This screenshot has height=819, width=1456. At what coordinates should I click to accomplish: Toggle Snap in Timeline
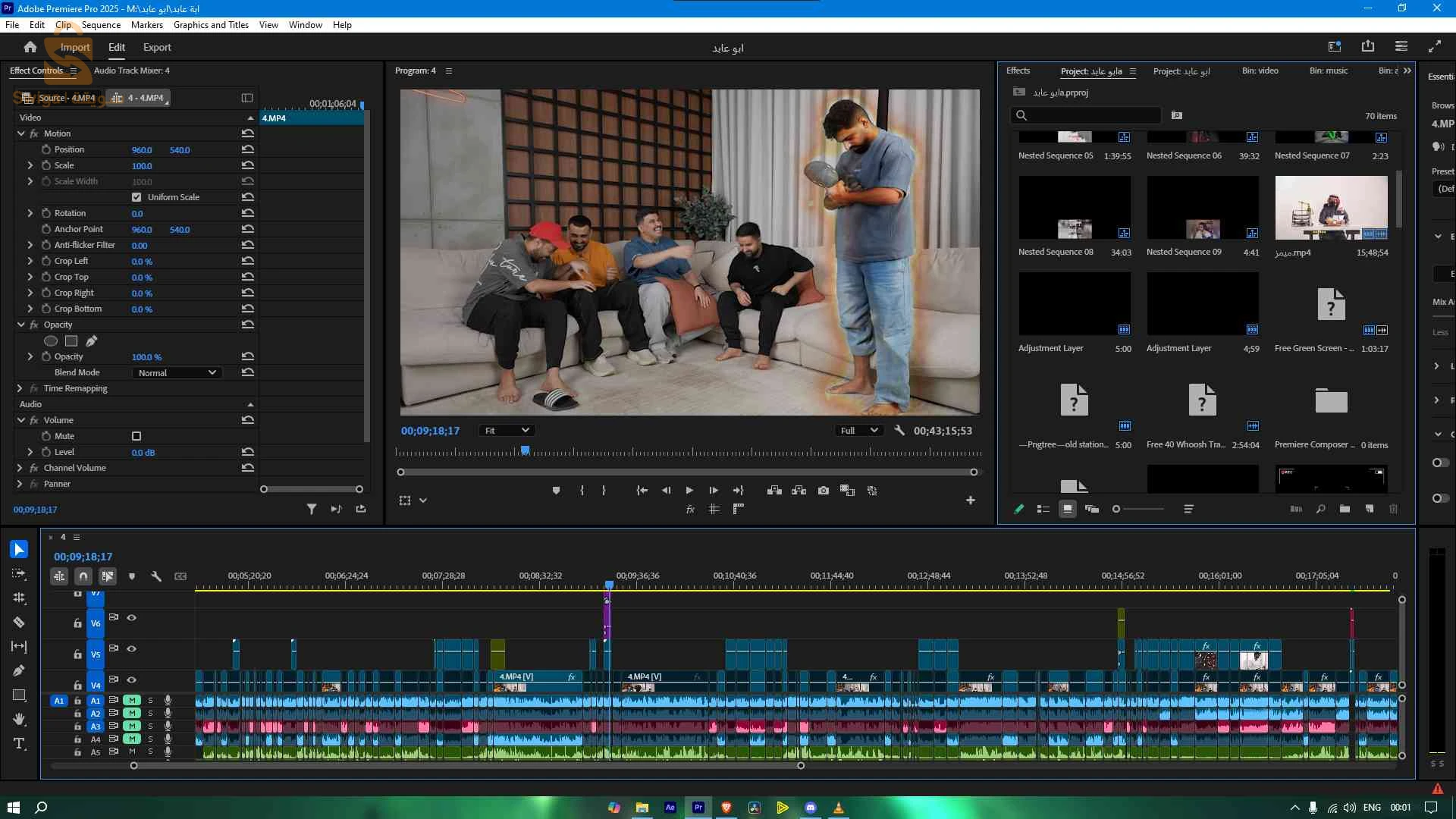click(x=83, y=576)
